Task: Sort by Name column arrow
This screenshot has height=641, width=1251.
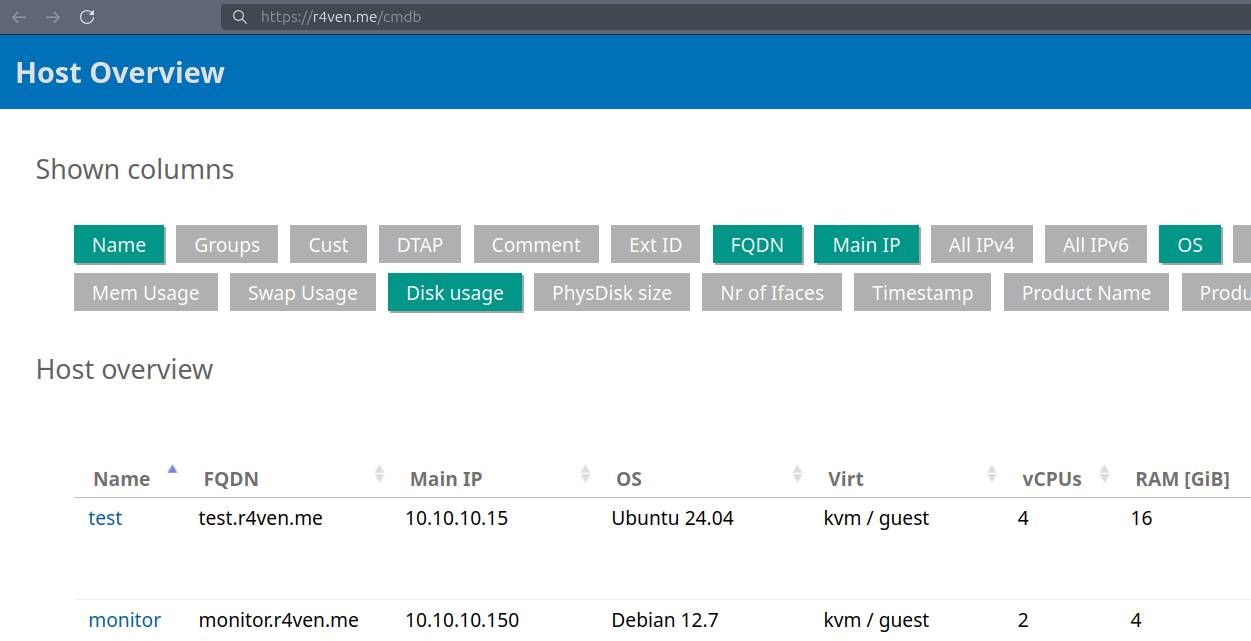Action: [x=172, y=469]
